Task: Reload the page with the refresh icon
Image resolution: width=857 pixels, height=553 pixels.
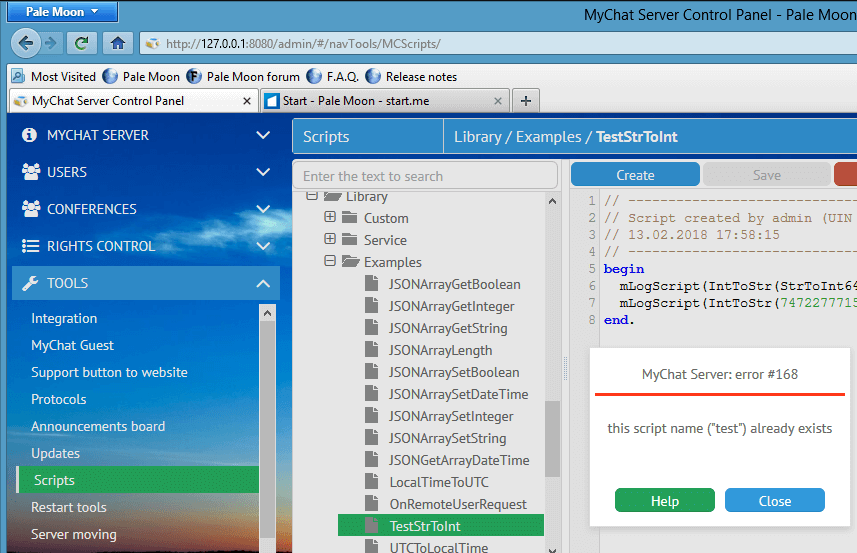Action: 82,43
